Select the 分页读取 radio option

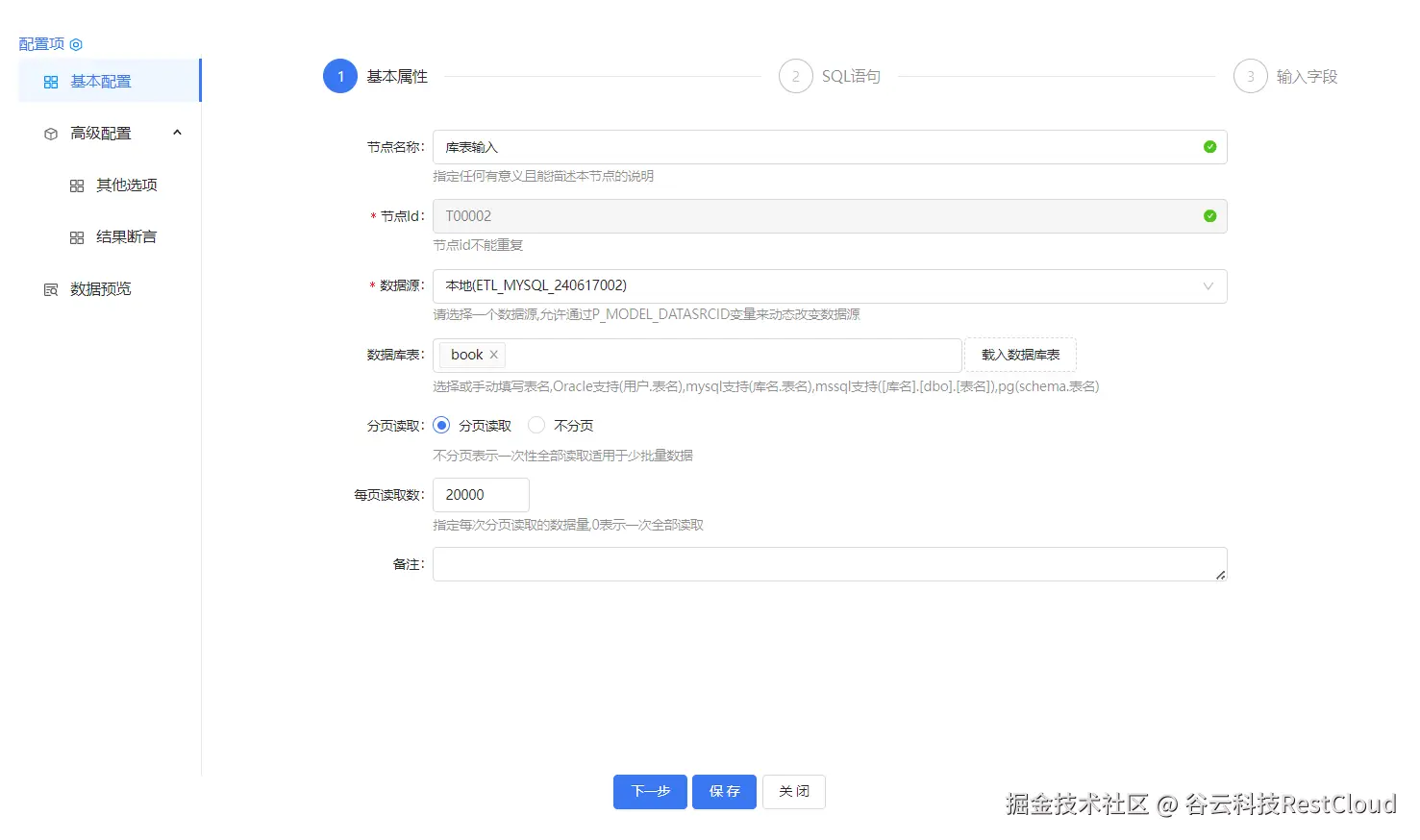pyautogui.click(x=441, y=424)
